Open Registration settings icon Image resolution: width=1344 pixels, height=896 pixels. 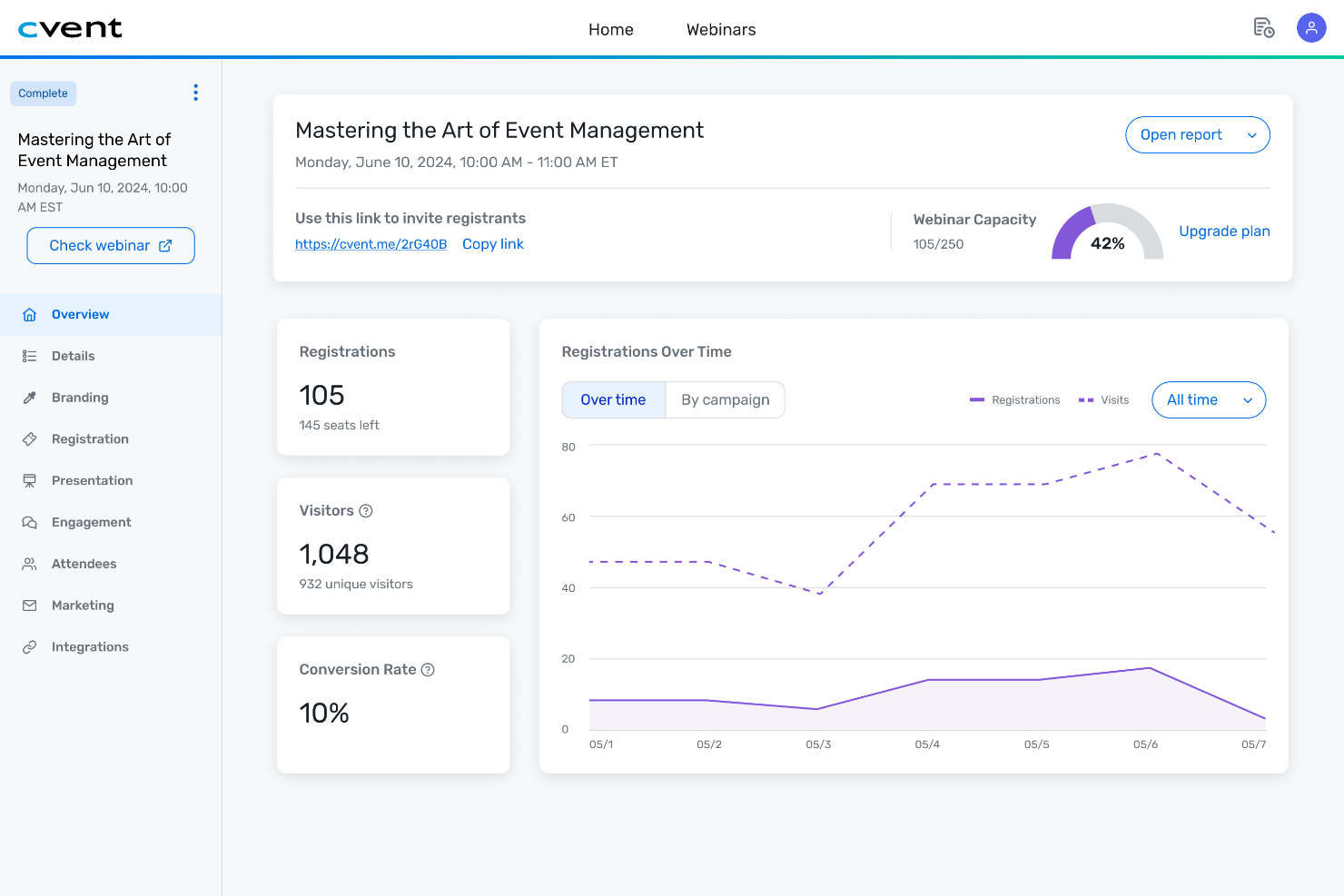(30, 438)
